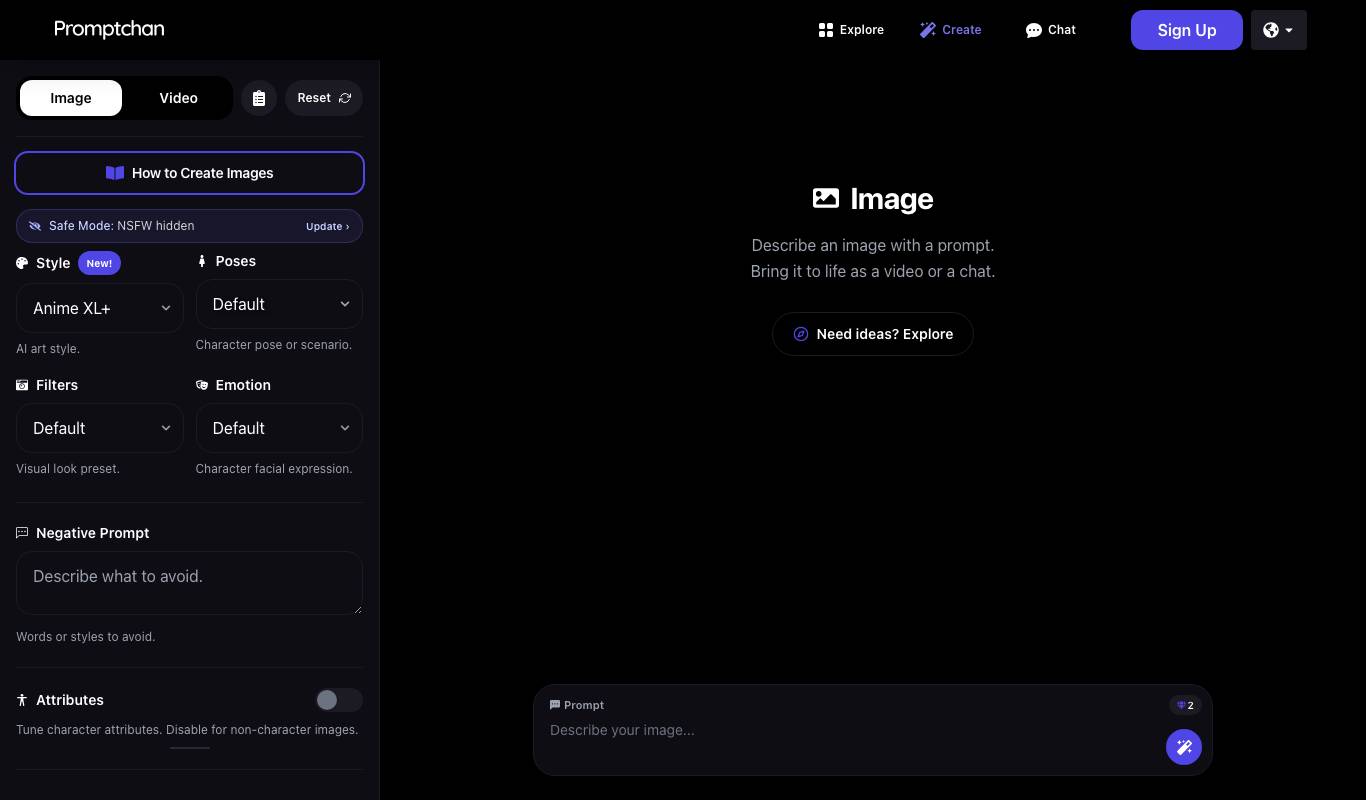Click the Poses figure icon
This screenshot has height=800, width=1366.
pyautogui.click(x=202, y=261)
